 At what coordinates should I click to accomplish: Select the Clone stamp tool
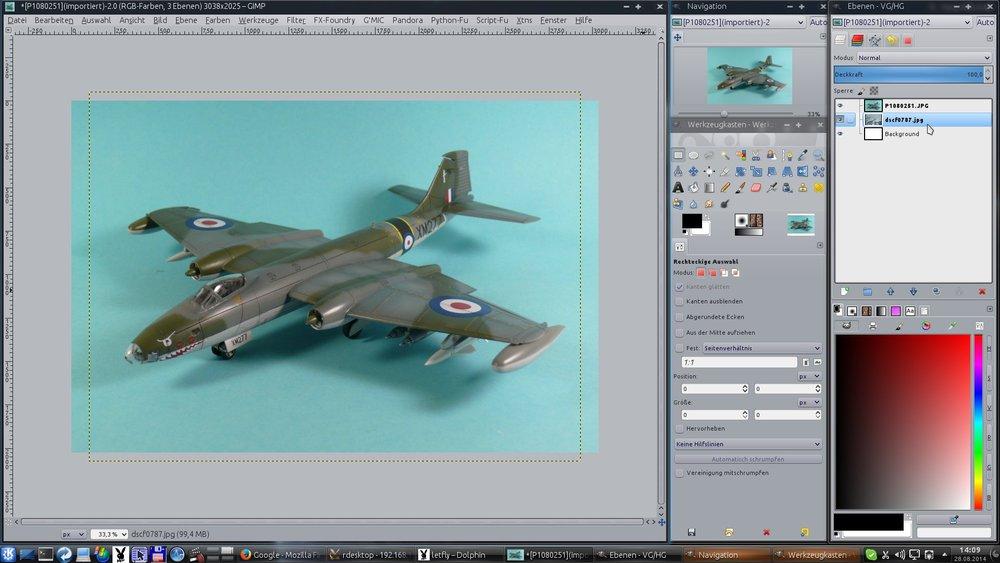coord(802,187)
